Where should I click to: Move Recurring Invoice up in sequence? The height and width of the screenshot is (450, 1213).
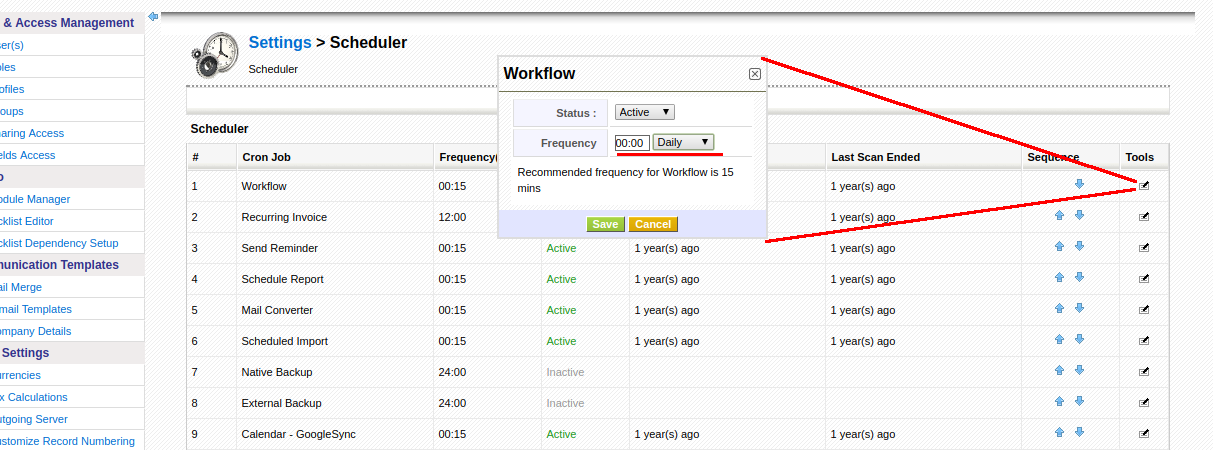coord(1059,216)
